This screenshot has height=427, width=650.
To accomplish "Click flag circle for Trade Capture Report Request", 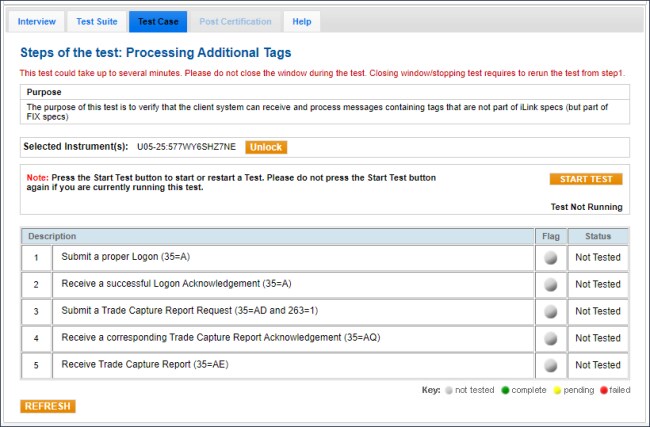I will 550,312.
